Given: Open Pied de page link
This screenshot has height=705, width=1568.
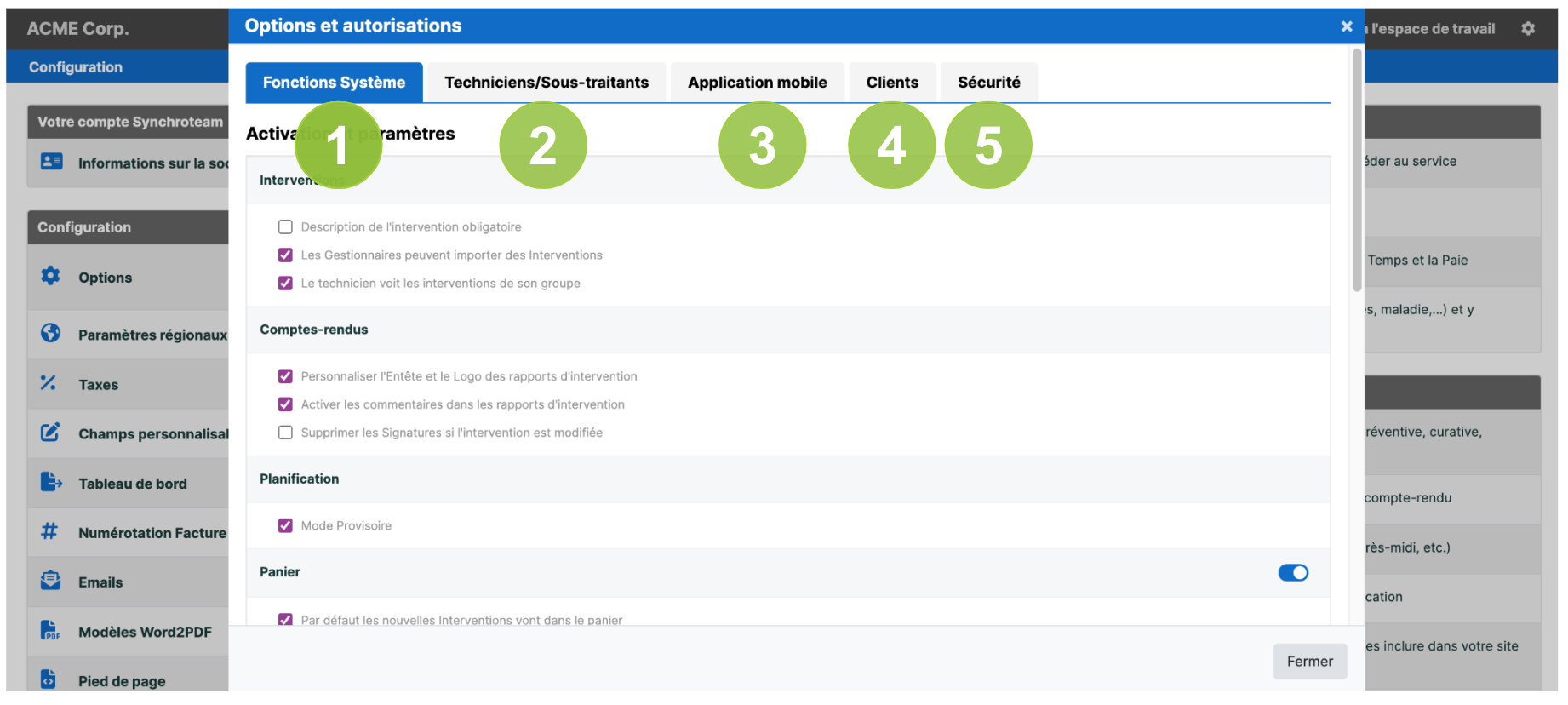Looking at the screenshot, I should (122, 681).
